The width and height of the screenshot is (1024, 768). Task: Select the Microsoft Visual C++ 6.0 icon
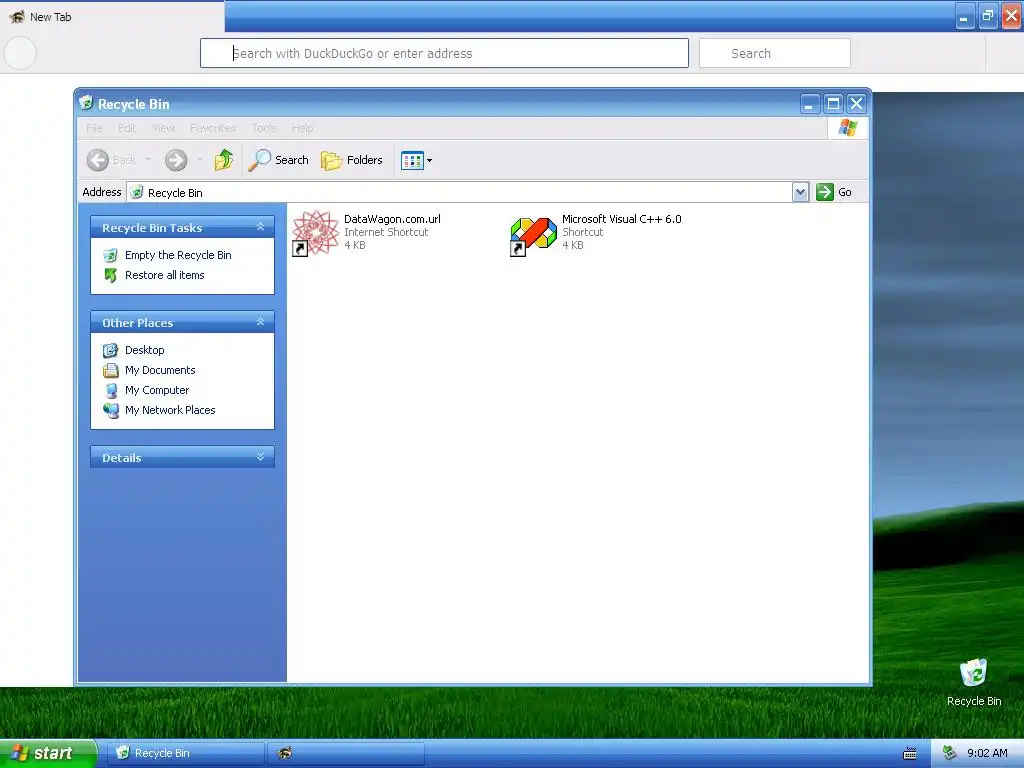[533, 234]
